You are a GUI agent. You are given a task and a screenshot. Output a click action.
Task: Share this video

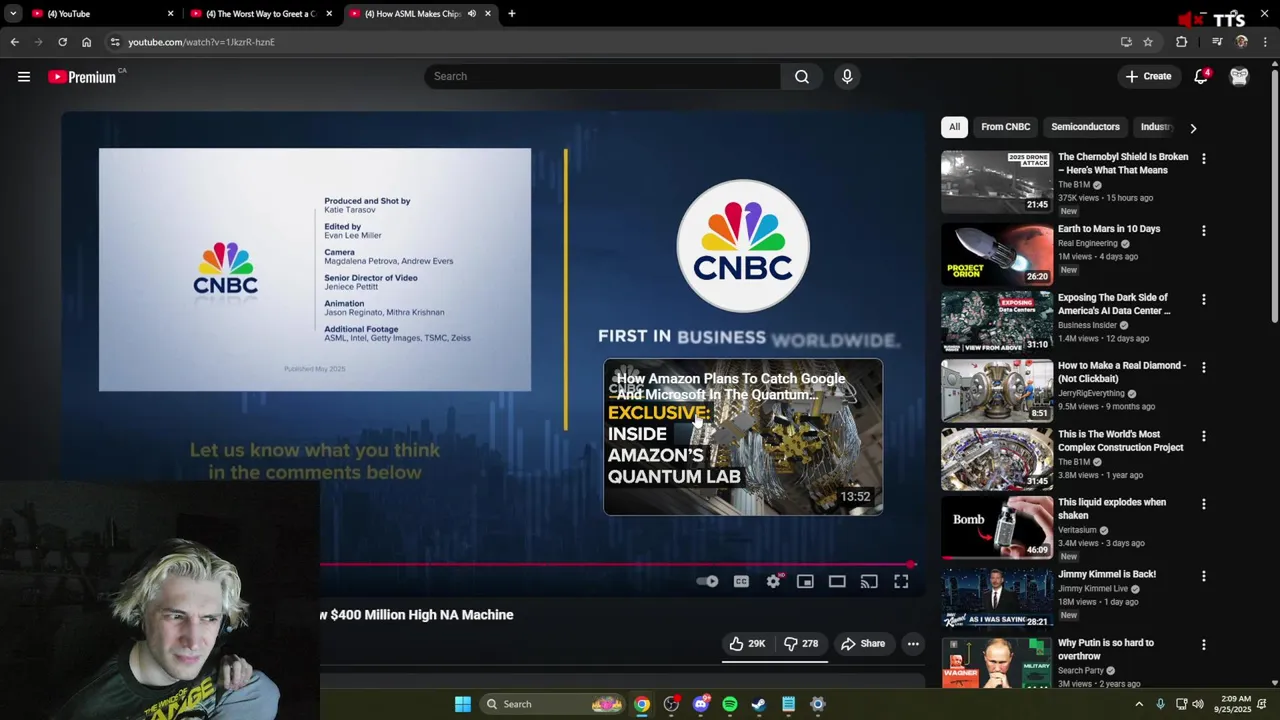pos(863,644)
